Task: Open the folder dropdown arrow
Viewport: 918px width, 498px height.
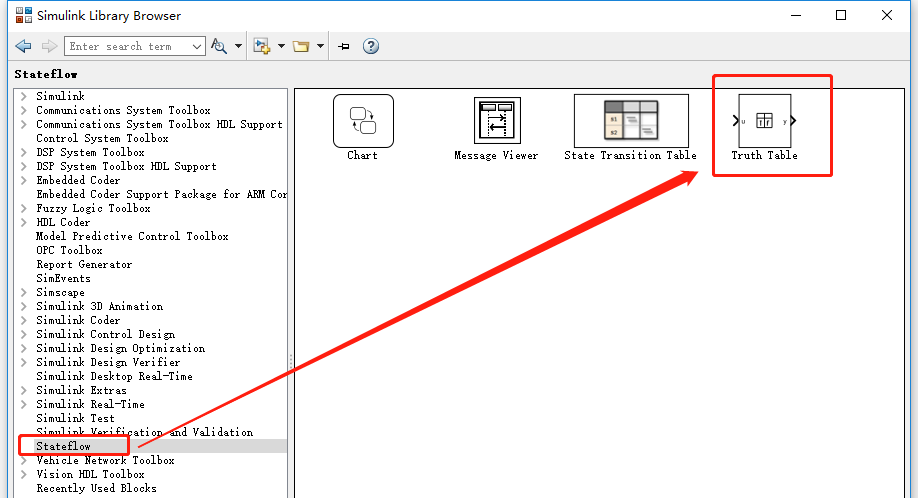Action: coord(320,46)
